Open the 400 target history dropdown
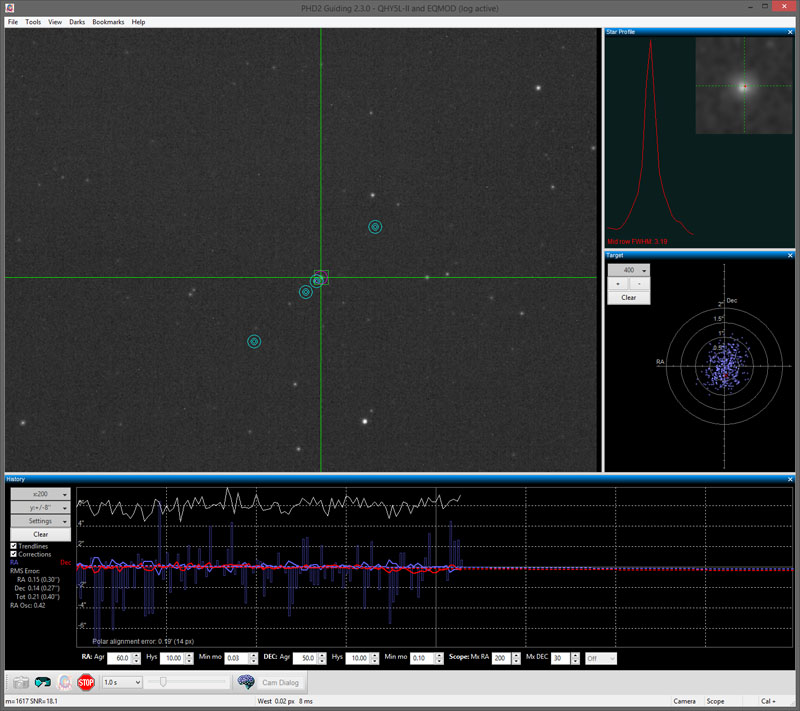 (x=629, y=270)
